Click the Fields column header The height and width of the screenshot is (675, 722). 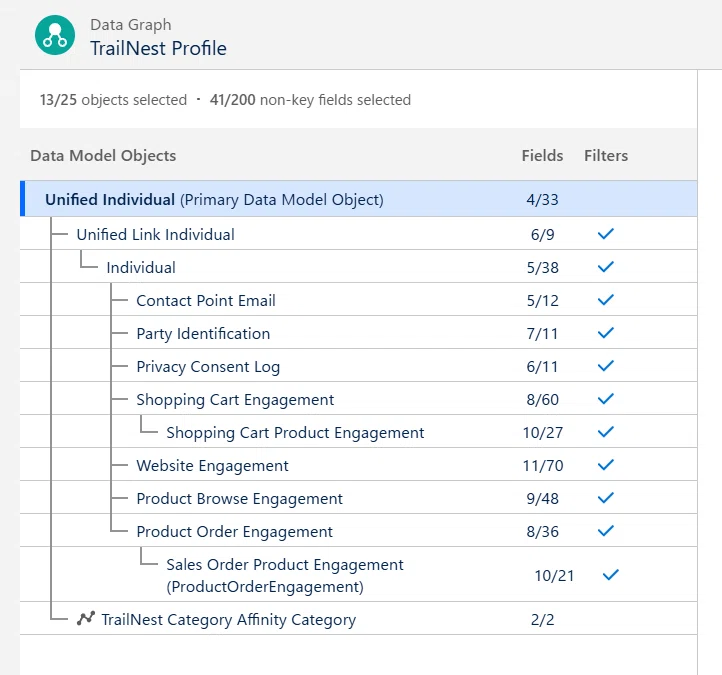click(542, 156)
